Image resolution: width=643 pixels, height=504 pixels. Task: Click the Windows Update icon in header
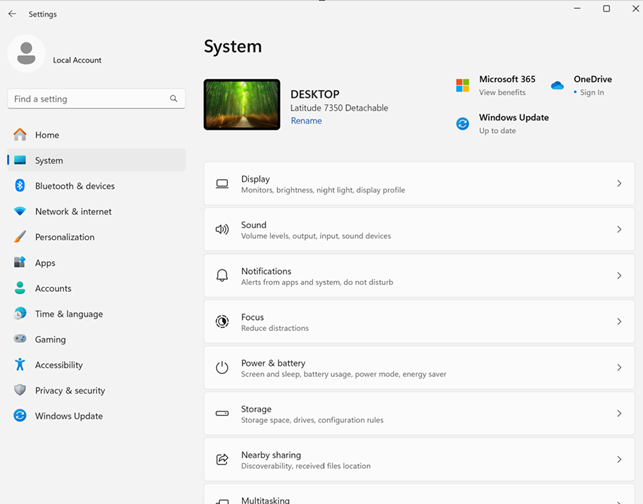(x=463, y=123)
